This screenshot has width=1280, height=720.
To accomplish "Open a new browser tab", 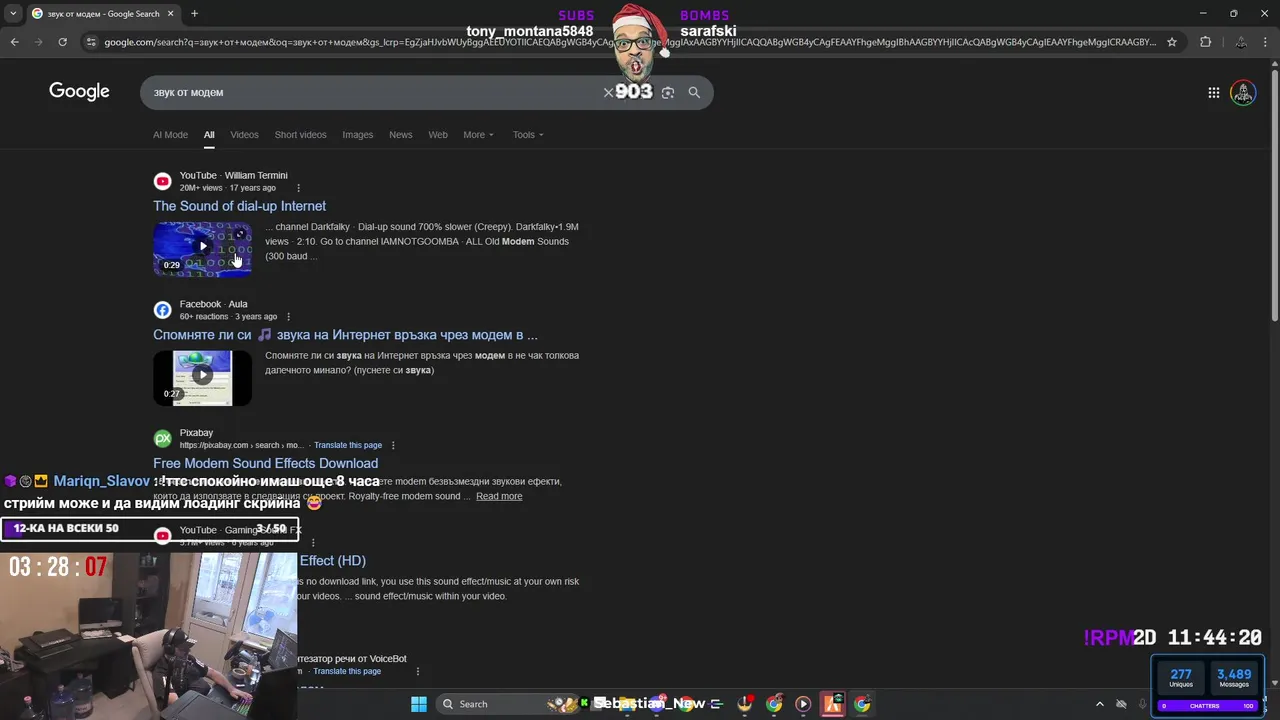I will coord(194,14).
